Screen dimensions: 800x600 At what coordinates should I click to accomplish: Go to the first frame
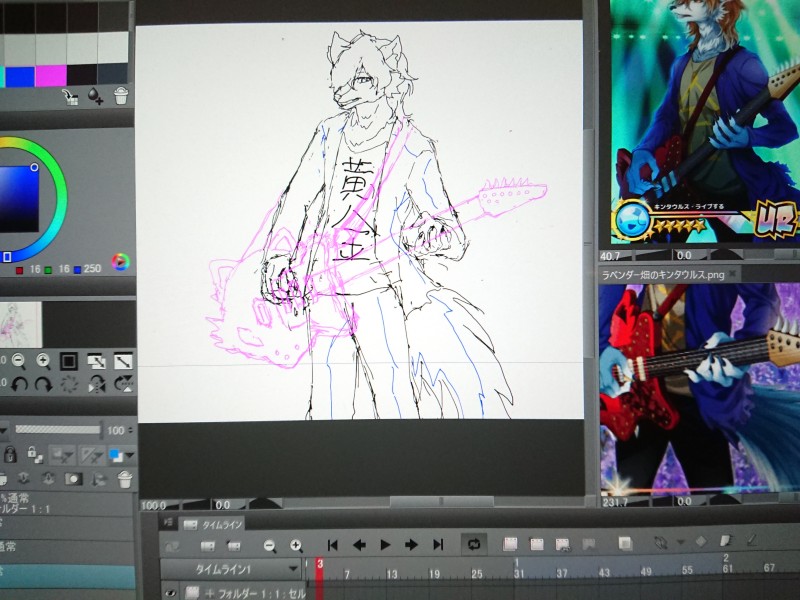[333, 545]
